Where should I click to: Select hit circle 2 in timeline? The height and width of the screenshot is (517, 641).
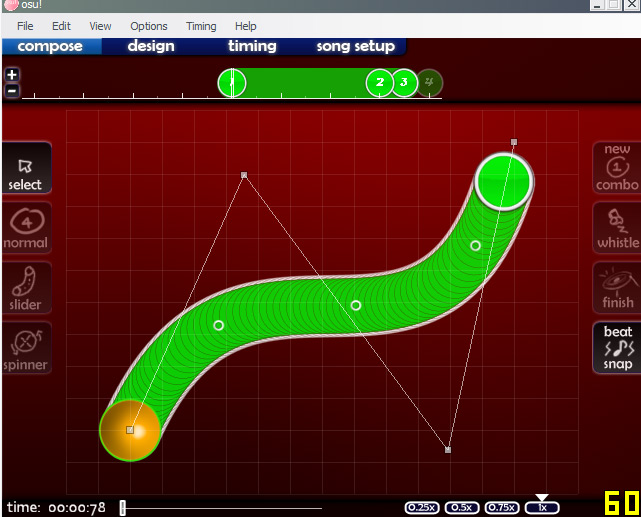tap(379, 83)
